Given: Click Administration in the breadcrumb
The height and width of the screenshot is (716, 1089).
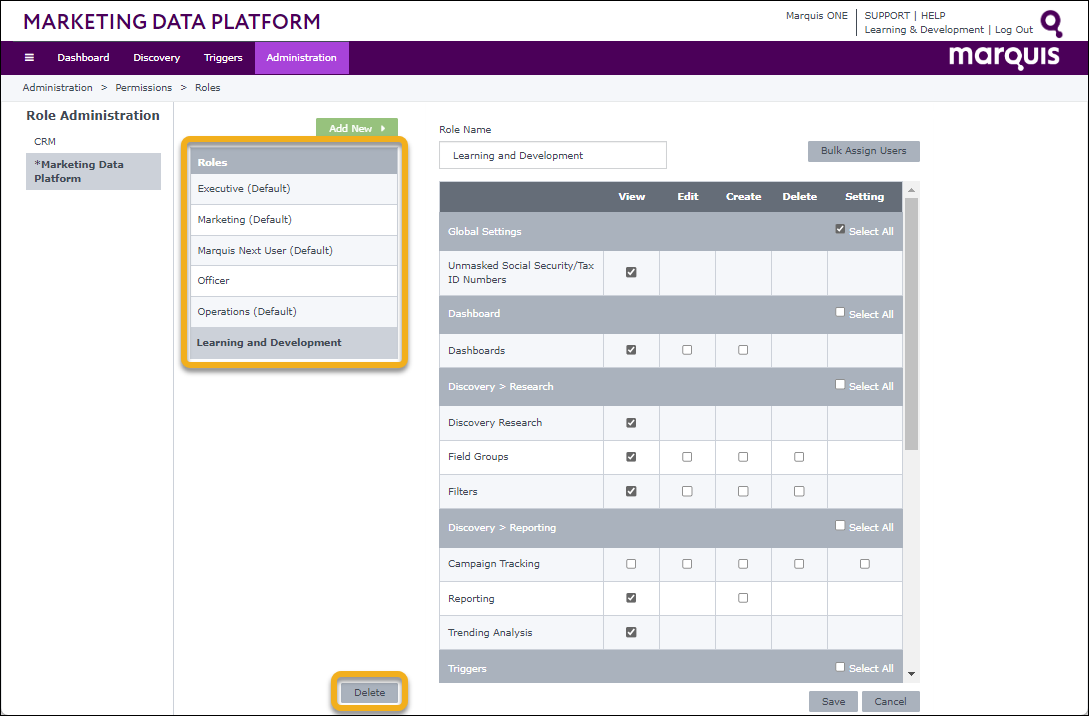Looking at the screenshot, I should point(58,88).
